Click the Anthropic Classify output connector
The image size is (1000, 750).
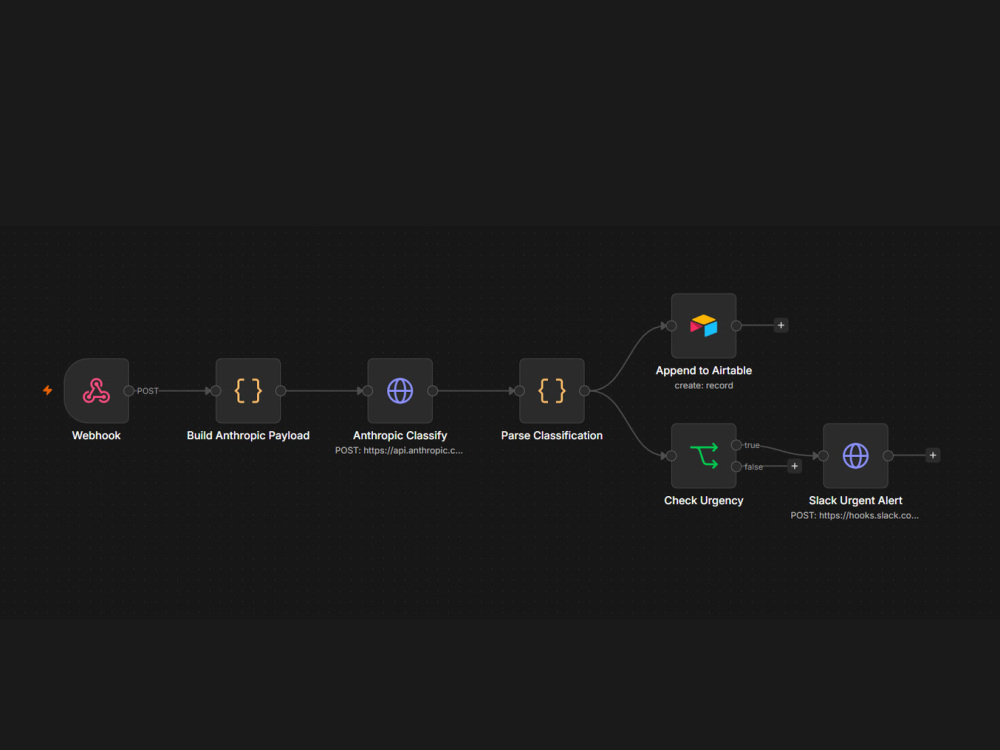tap(432, 390)
